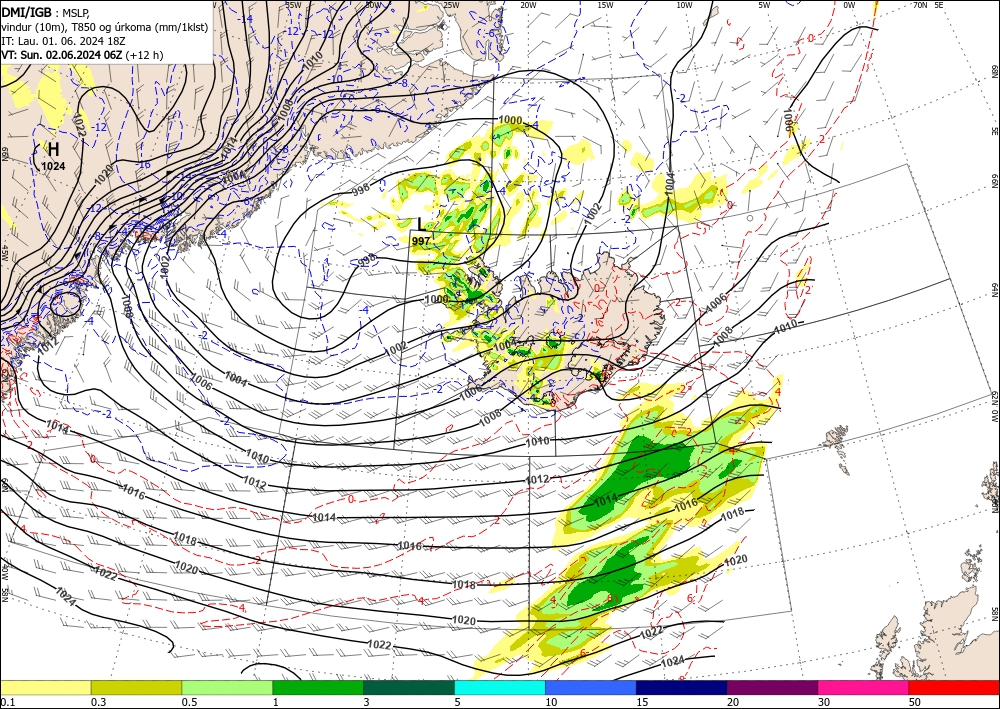Pick the blue 10 mm legend swatch

click(x=591, y=687)
